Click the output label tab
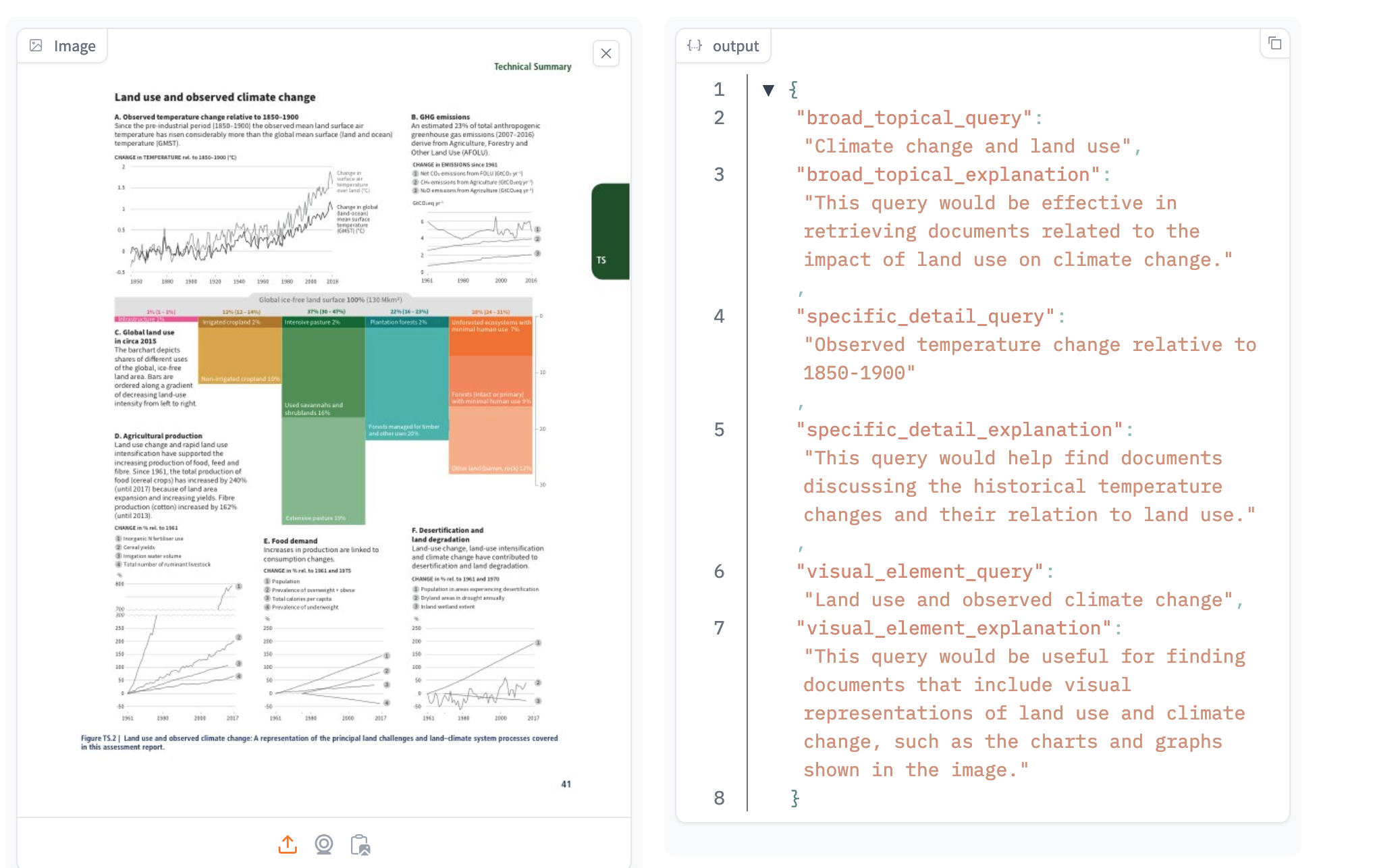The image size is (1373, 868). 735,46
